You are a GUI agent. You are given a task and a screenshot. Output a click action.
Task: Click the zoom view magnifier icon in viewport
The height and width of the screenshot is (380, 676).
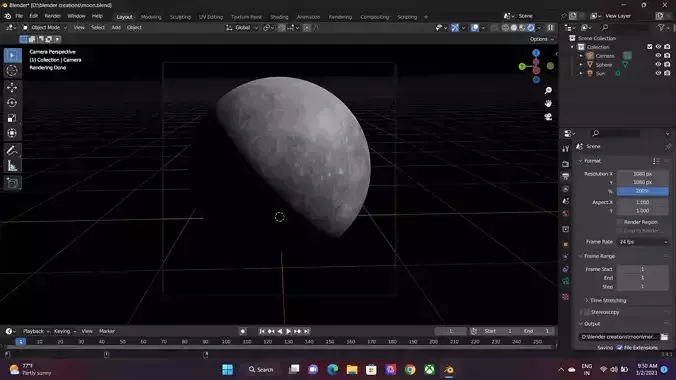pyautogui.click(x=548, y=90)
